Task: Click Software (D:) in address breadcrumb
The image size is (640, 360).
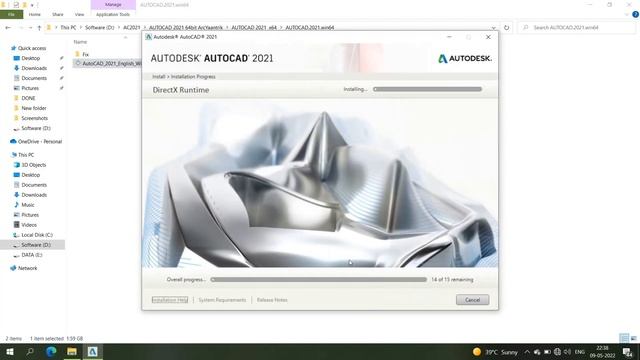Action: 100,27
